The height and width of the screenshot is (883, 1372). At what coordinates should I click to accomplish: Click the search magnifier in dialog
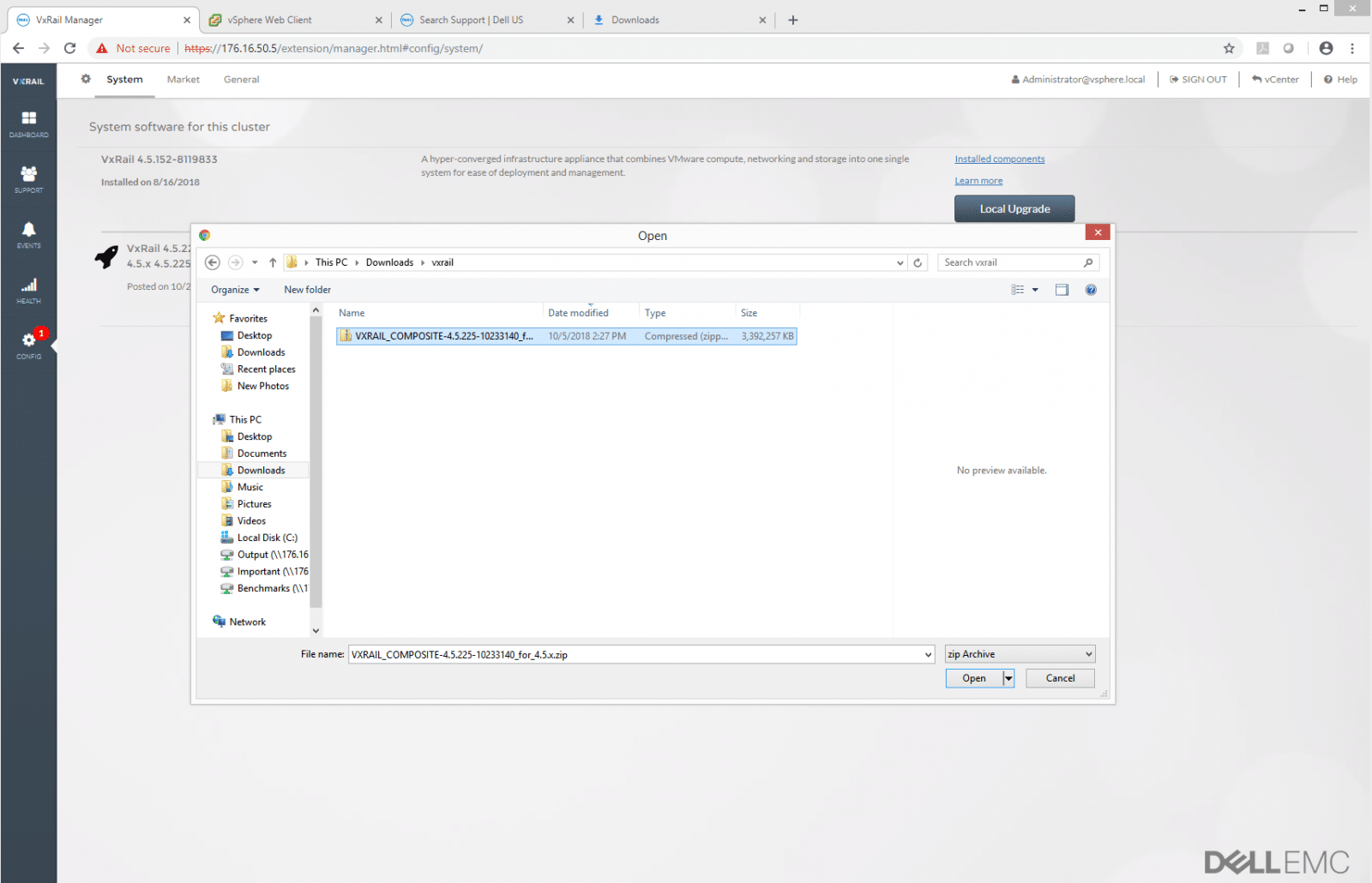click(x=1088, y=262)
